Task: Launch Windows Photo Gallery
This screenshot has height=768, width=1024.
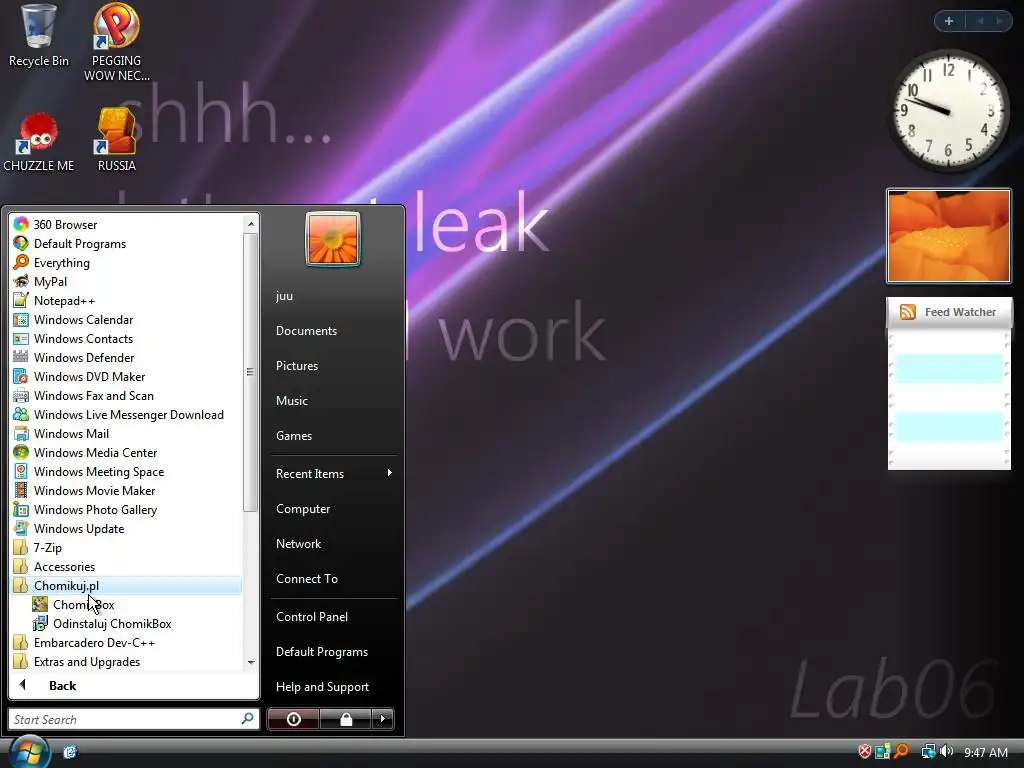Action: [127, 509]
